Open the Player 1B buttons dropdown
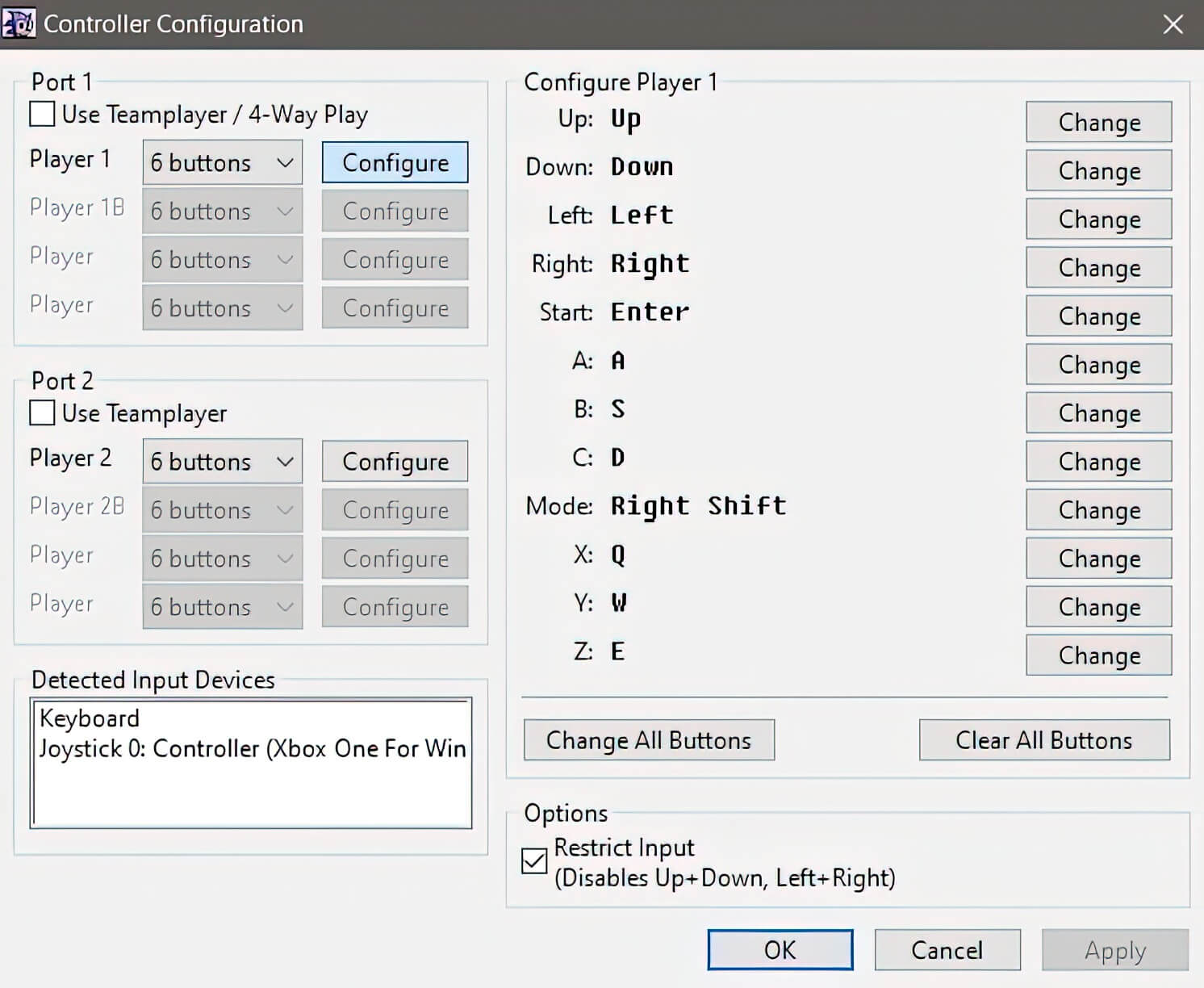Screen dimensions: 1204x988 pyautogui.click(x=223, y=211)
